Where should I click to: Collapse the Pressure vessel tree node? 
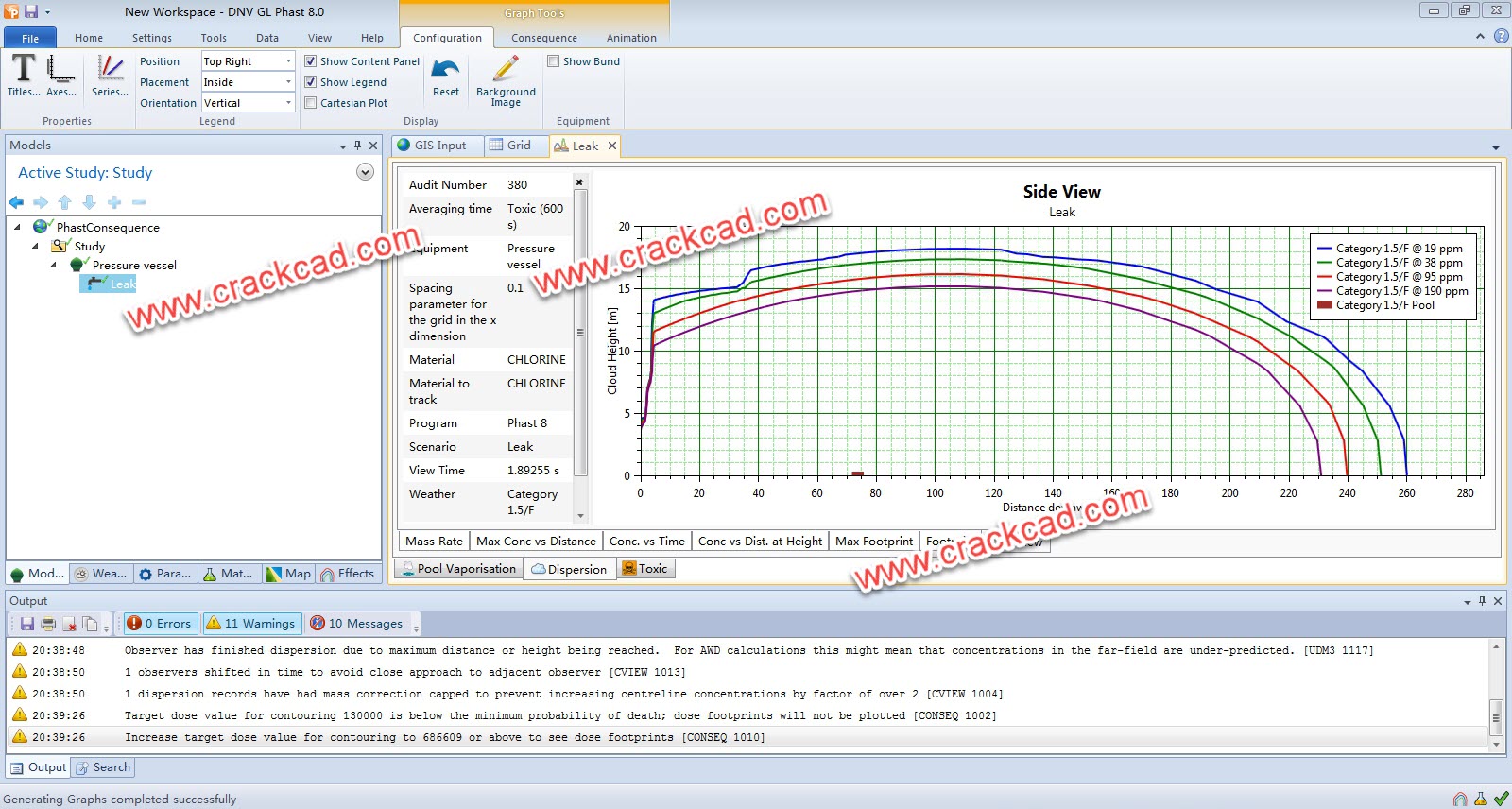click(54, 265)
